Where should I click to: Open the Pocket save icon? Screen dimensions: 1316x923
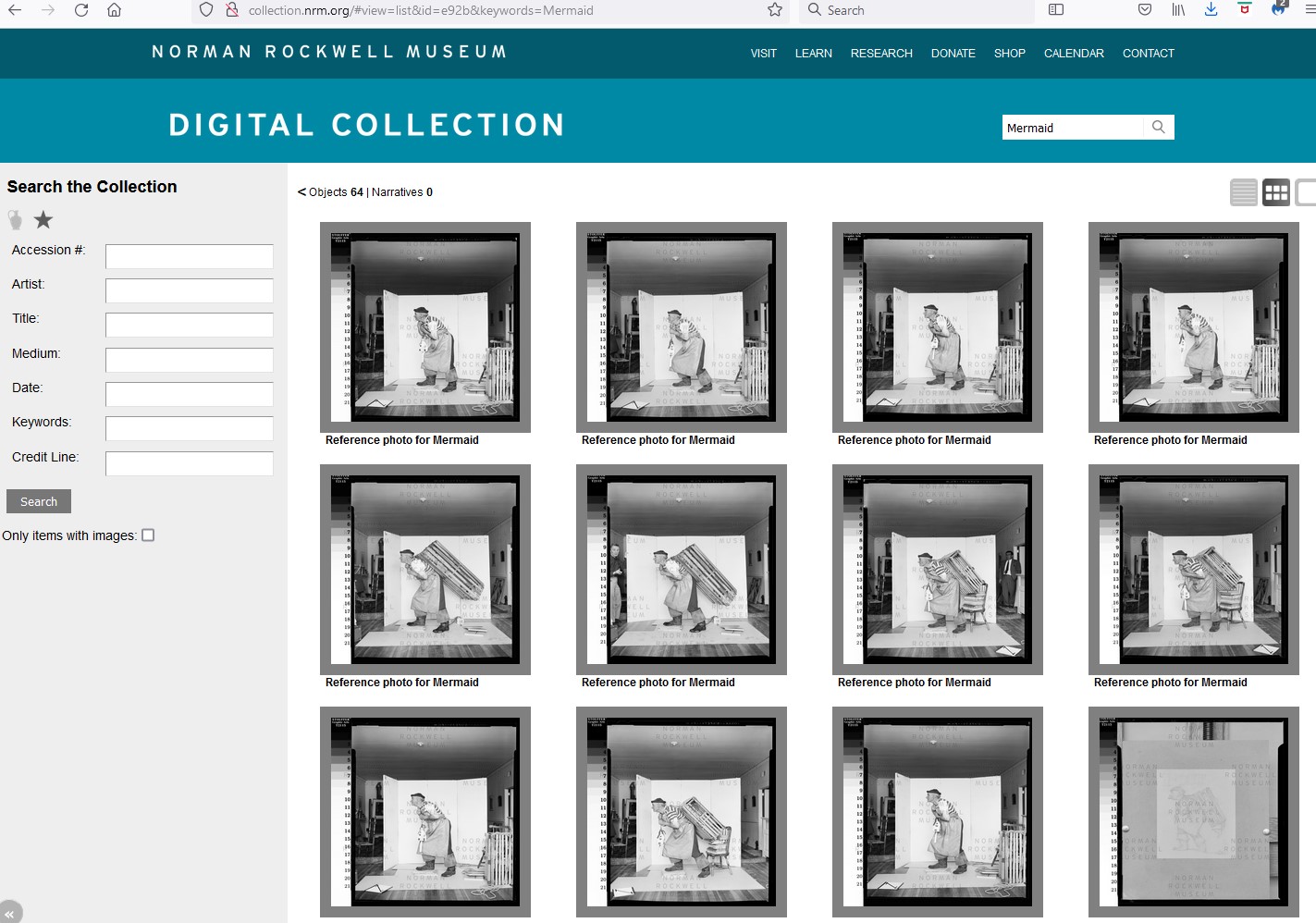(1145, 10)
